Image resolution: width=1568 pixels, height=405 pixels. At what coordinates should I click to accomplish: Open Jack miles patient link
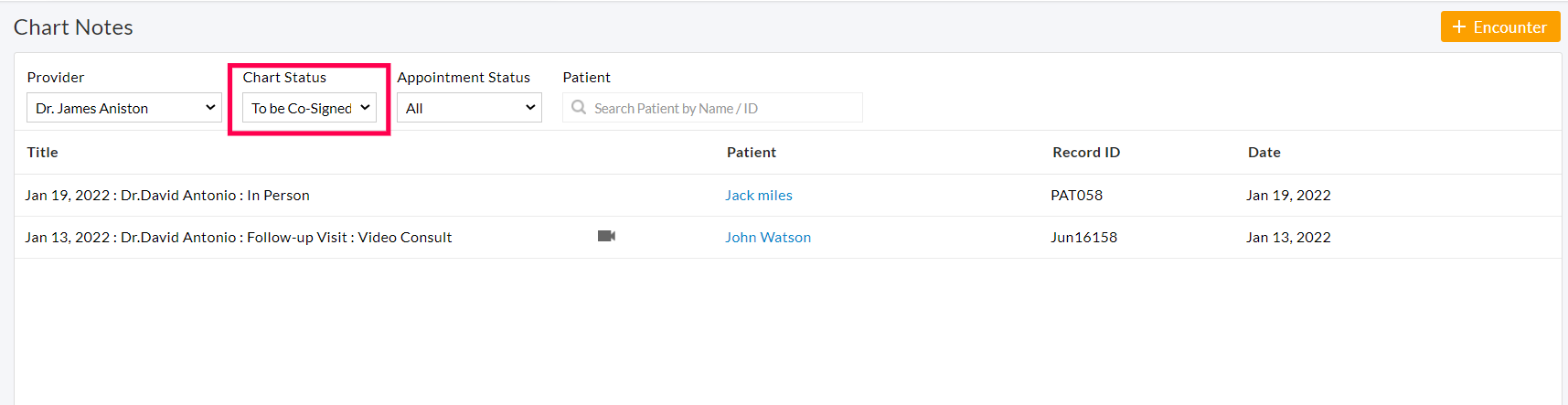(x=759, y=196)
